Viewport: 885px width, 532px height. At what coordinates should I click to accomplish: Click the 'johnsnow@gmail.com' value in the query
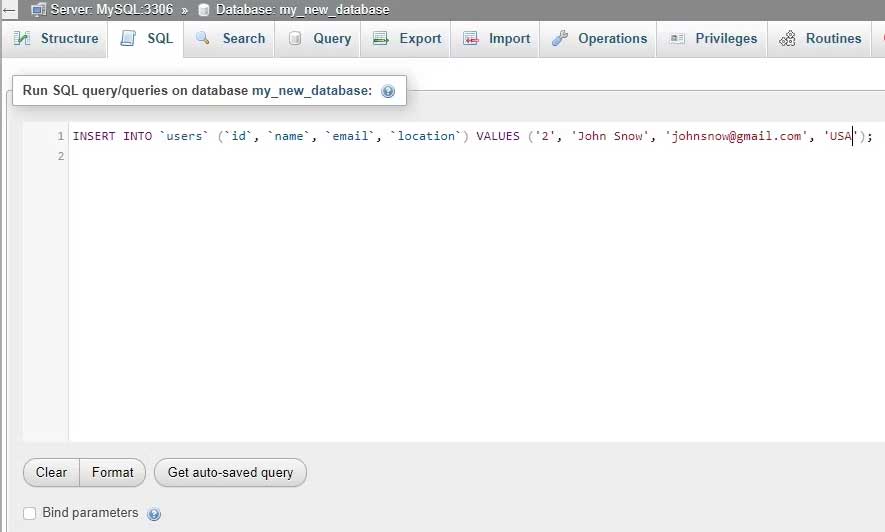[737, 136]
